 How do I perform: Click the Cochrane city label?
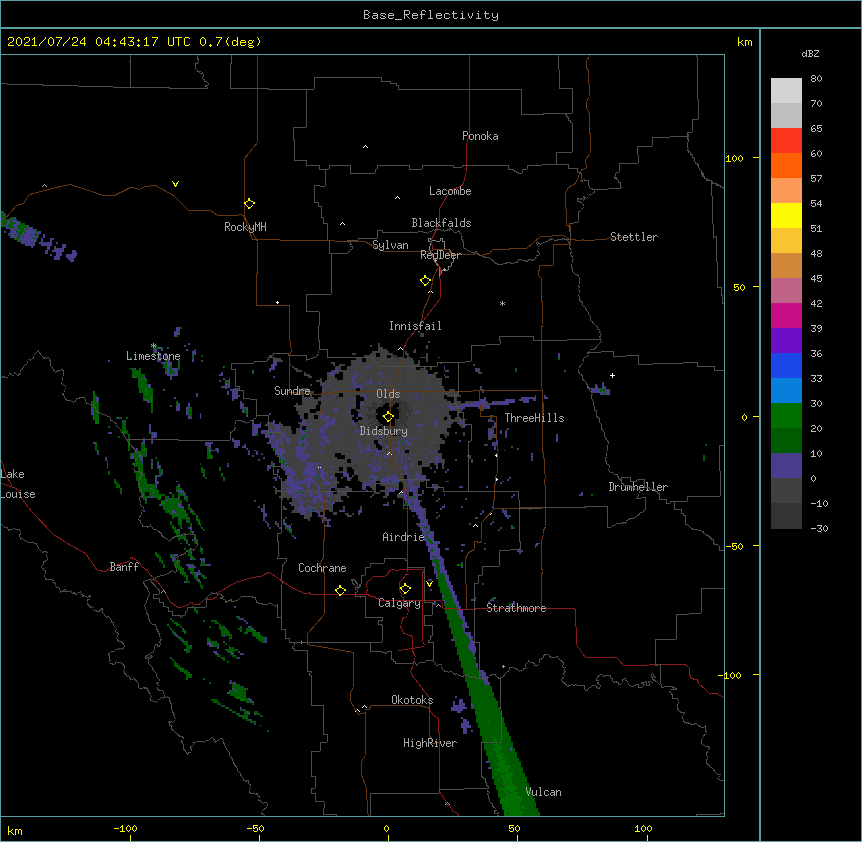click(x=322, y=568)
